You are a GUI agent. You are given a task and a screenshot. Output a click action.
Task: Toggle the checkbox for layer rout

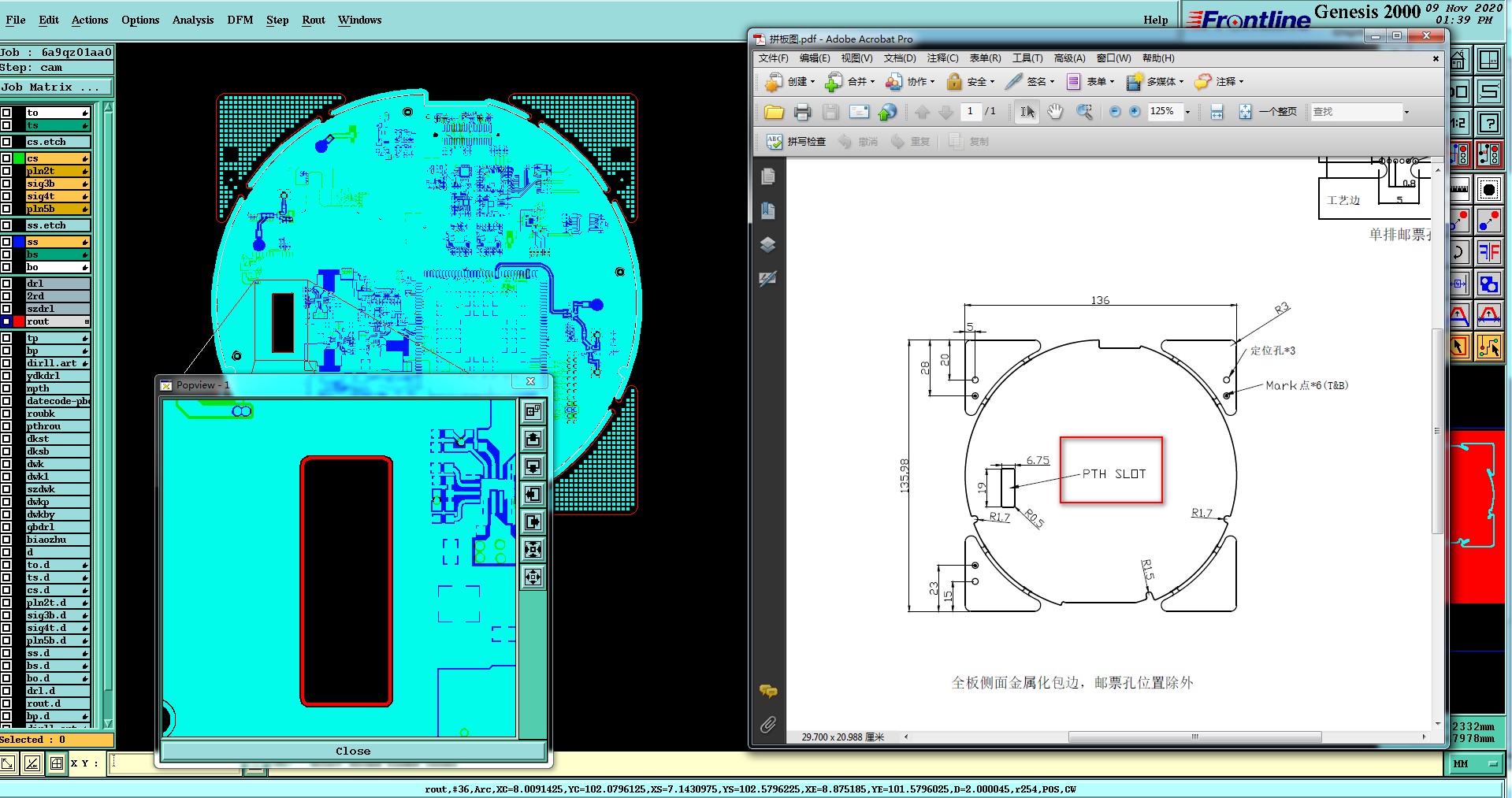(x=6, y=321)
